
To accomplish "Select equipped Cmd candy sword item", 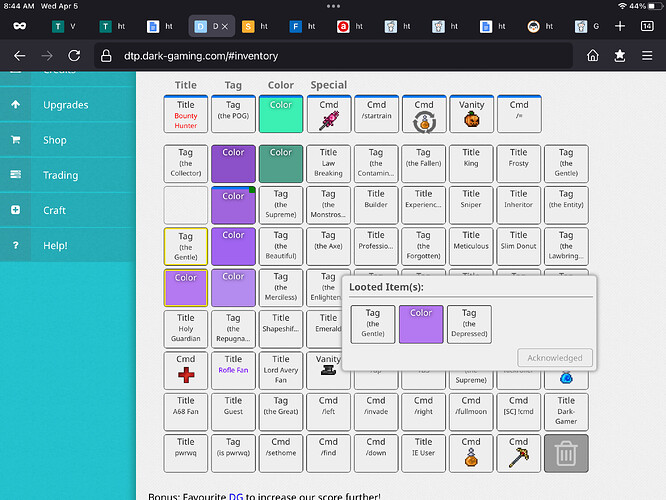I will (329, 114).
